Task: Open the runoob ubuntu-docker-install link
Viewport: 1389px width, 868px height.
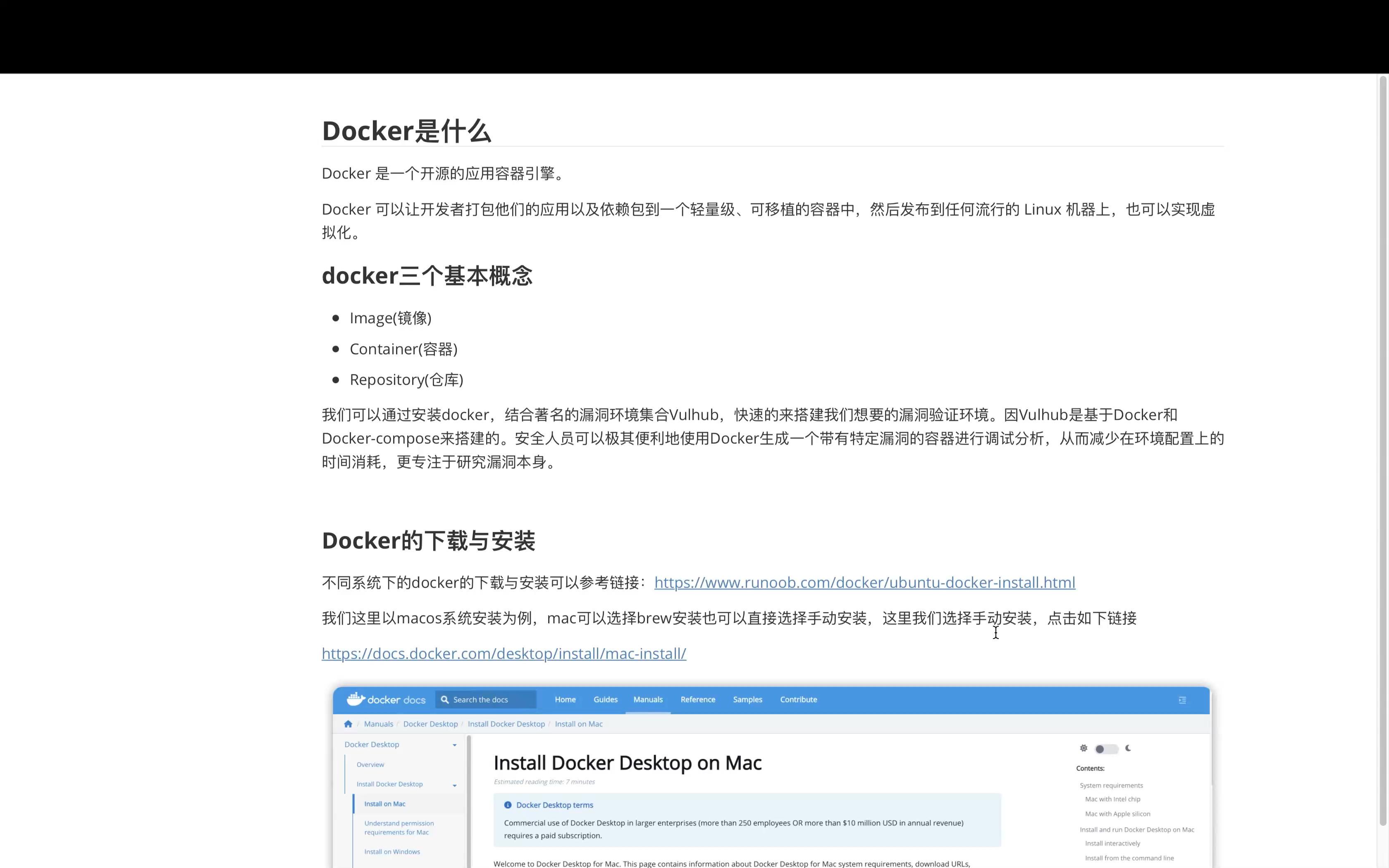Action: click(864, 582)
